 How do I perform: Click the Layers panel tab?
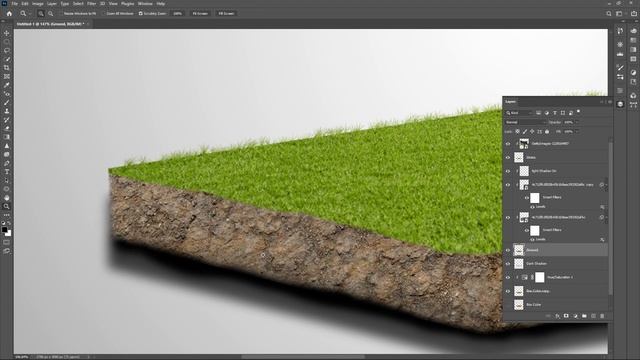point(511,102)
